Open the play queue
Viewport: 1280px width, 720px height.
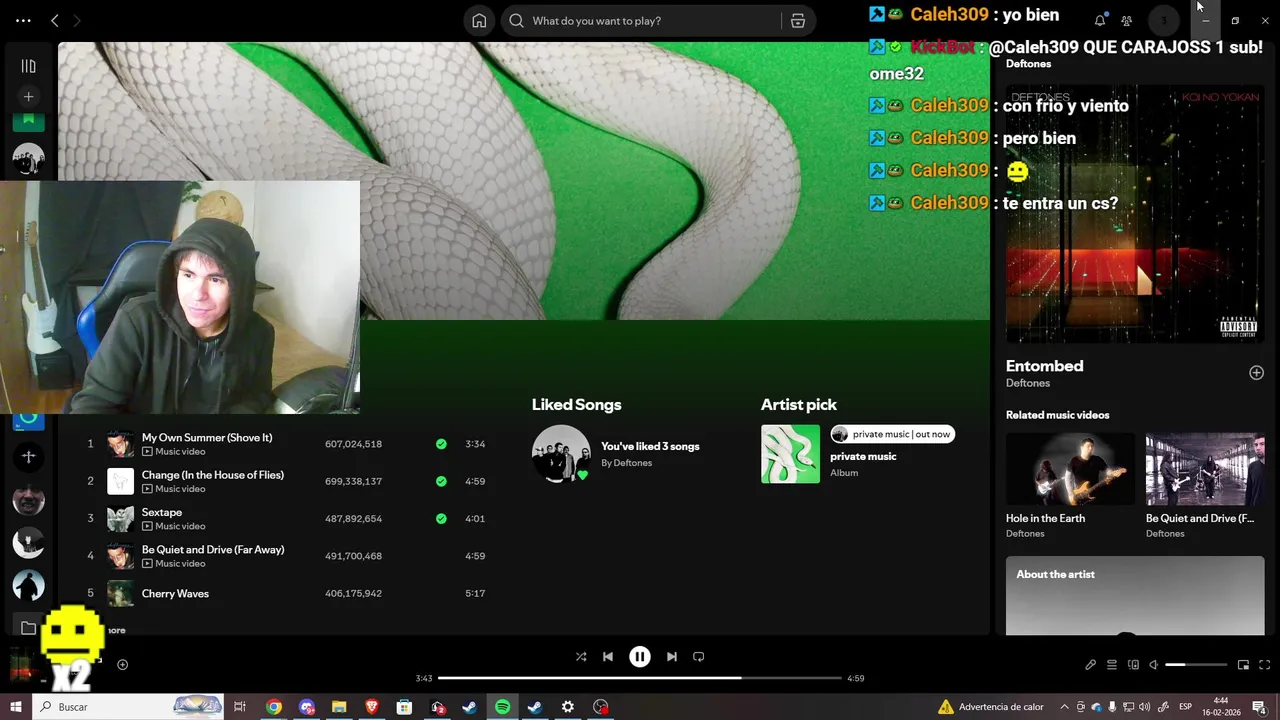[1112, 665]
